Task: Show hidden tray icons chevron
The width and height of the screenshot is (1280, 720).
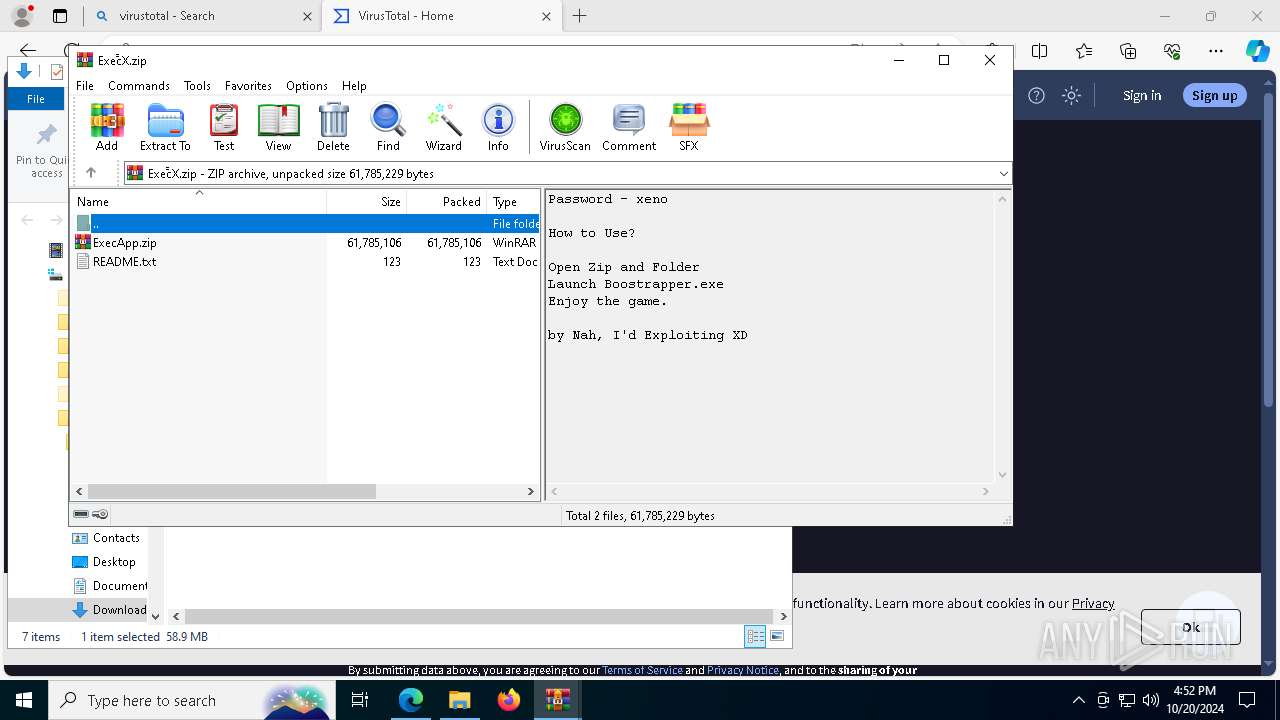Action: click(x=1078, y=700)
